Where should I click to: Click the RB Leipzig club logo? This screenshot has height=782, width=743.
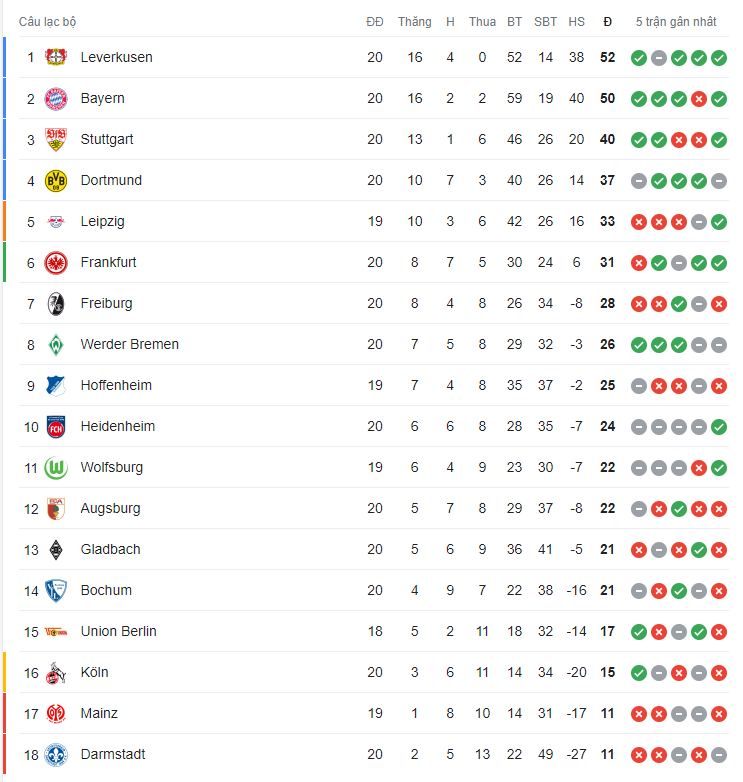56,222
